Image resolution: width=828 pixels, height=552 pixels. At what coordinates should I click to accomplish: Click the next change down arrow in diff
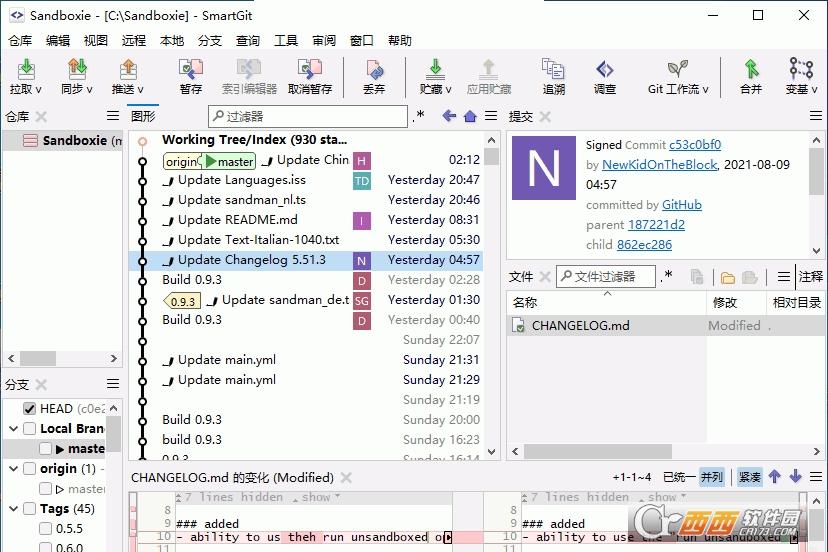[x=796, y=476]
